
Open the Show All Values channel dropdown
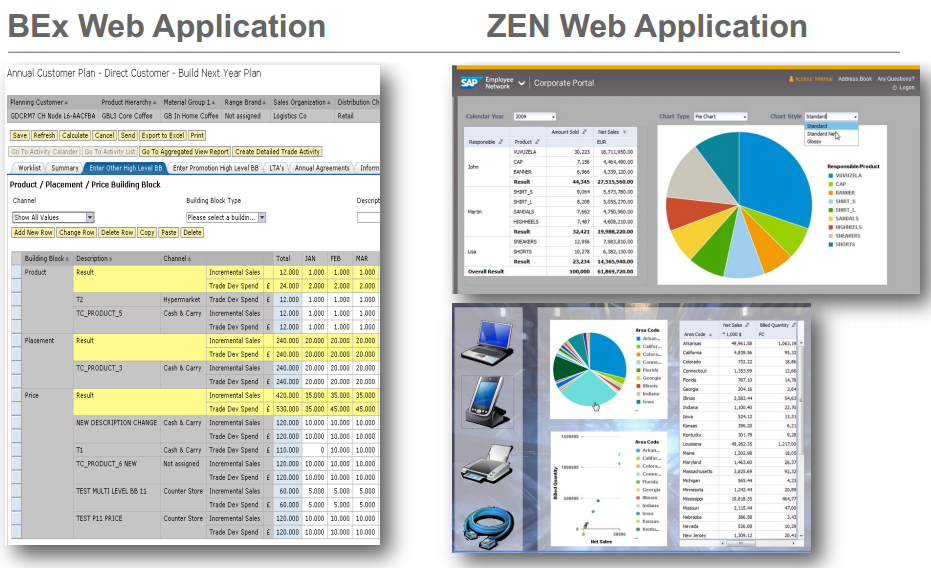pyautogui.click(x=89, y=217)
